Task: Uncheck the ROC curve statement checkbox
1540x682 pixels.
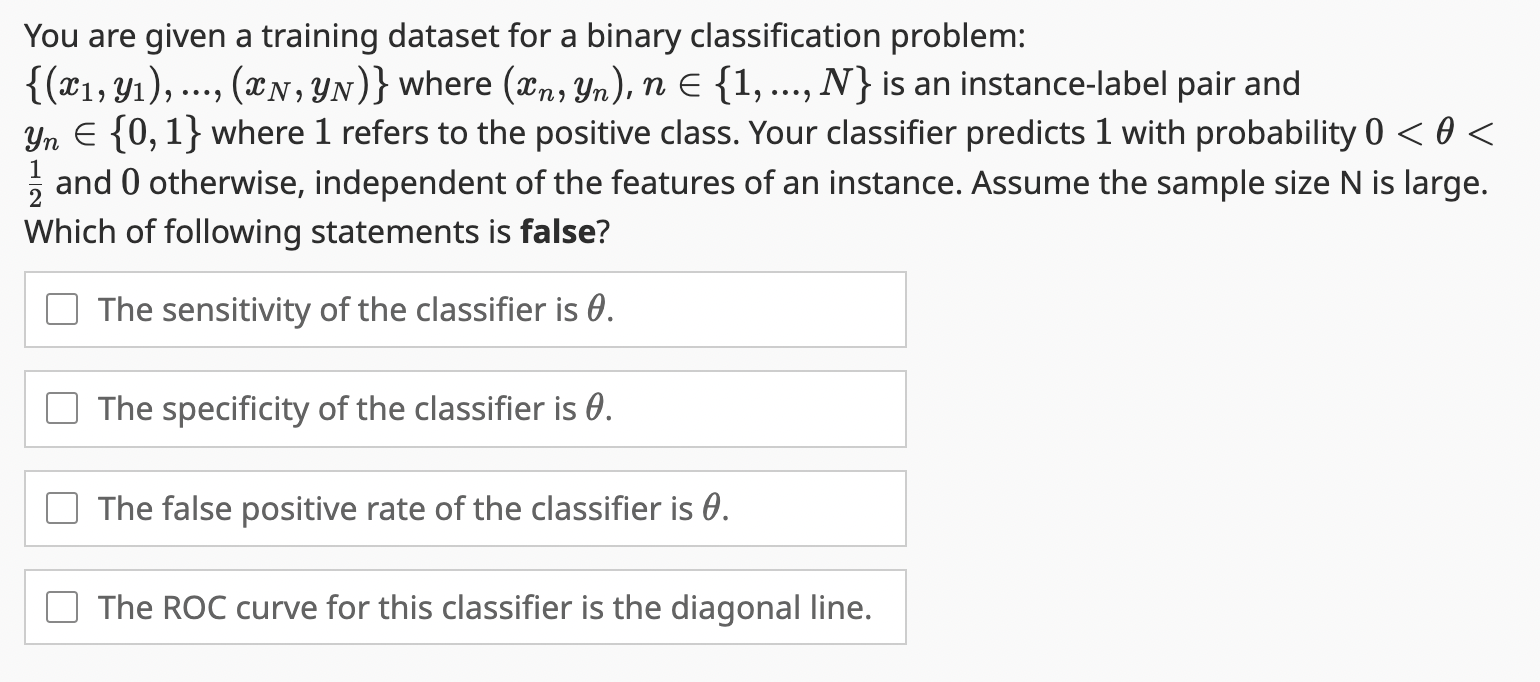Action: coord(62,606)
